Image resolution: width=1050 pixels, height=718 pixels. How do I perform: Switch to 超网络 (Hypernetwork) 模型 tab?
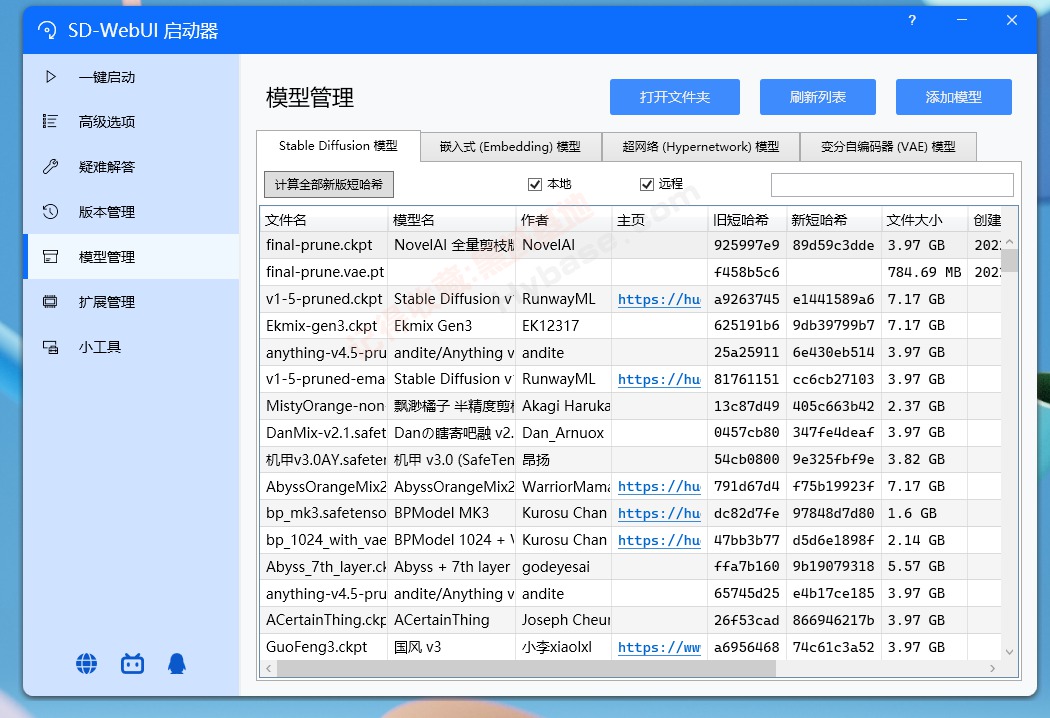tap(700, 147)
